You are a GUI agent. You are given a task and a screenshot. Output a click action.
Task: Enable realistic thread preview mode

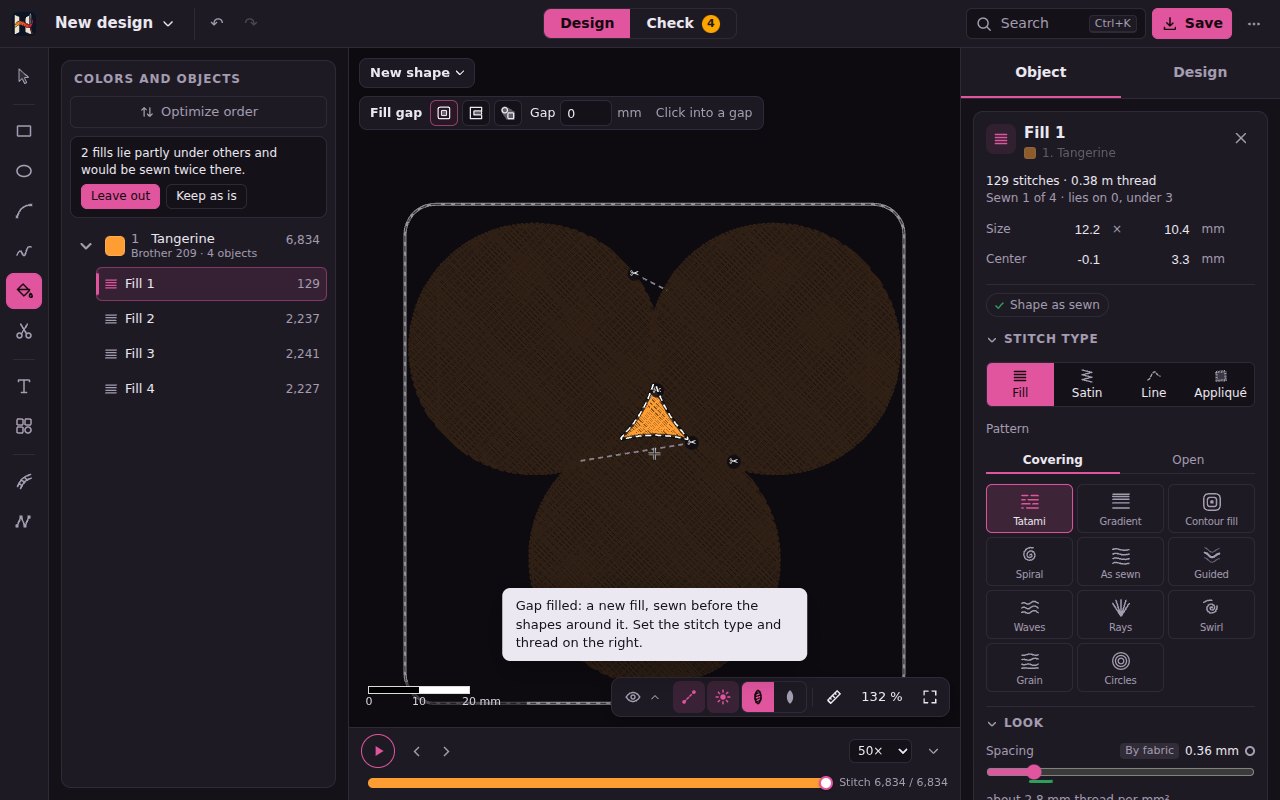(x=758, y=697)
